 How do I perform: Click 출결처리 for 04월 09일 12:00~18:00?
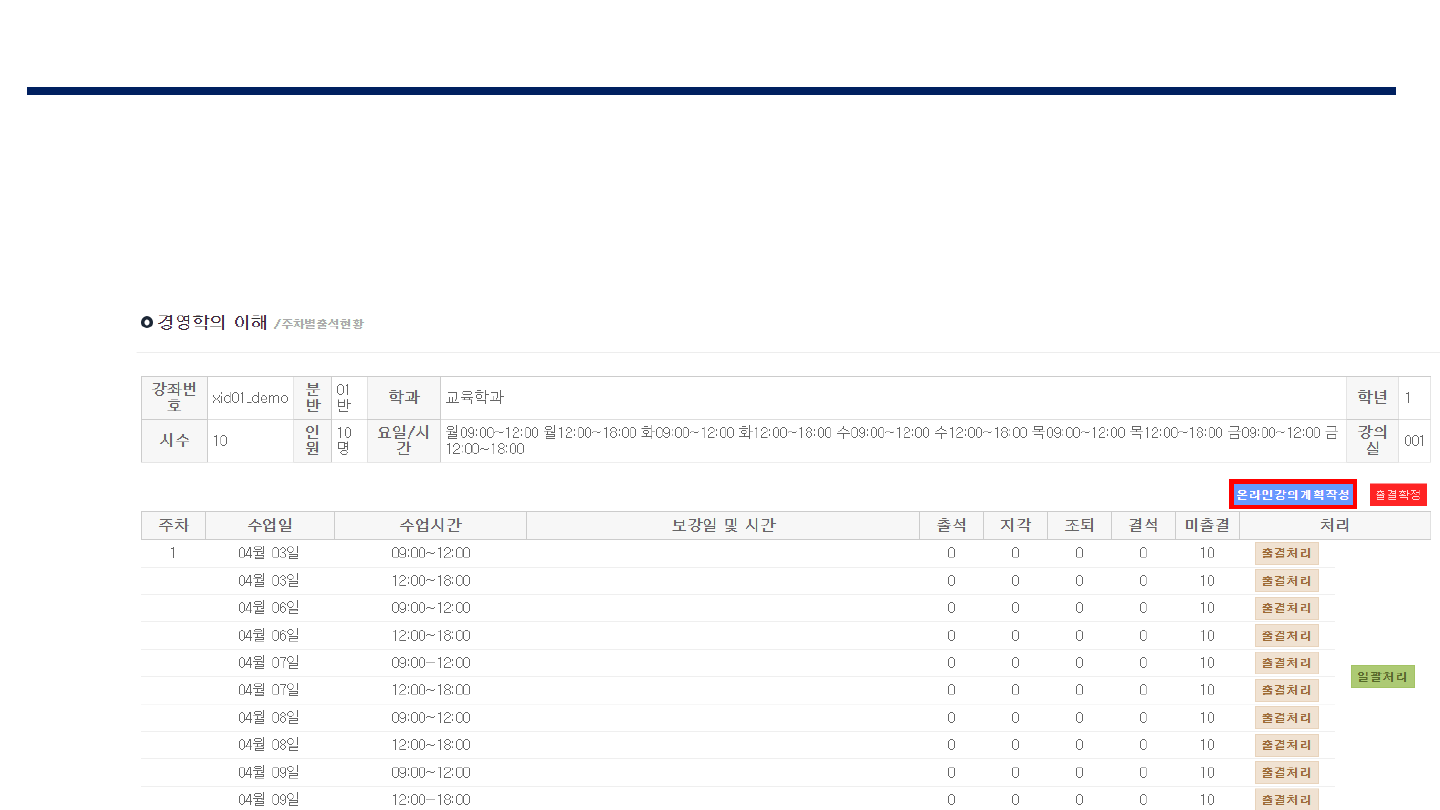(x=1286, y=800)
